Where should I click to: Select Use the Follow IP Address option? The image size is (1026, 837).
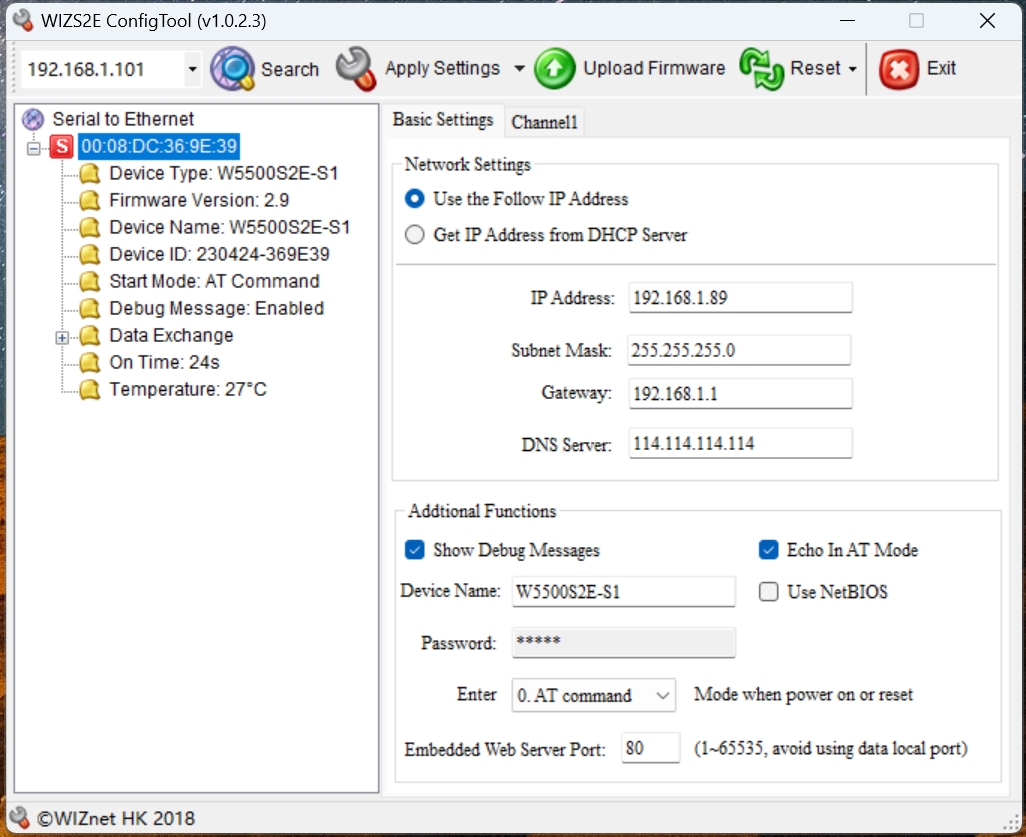click(414, 198)
